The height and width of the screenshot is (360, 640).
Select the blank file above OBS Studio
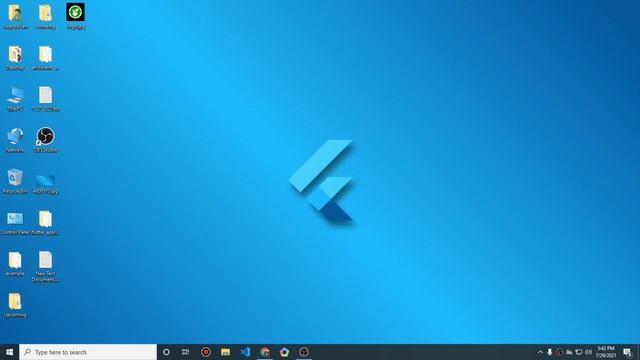click(x=45, y=99)
